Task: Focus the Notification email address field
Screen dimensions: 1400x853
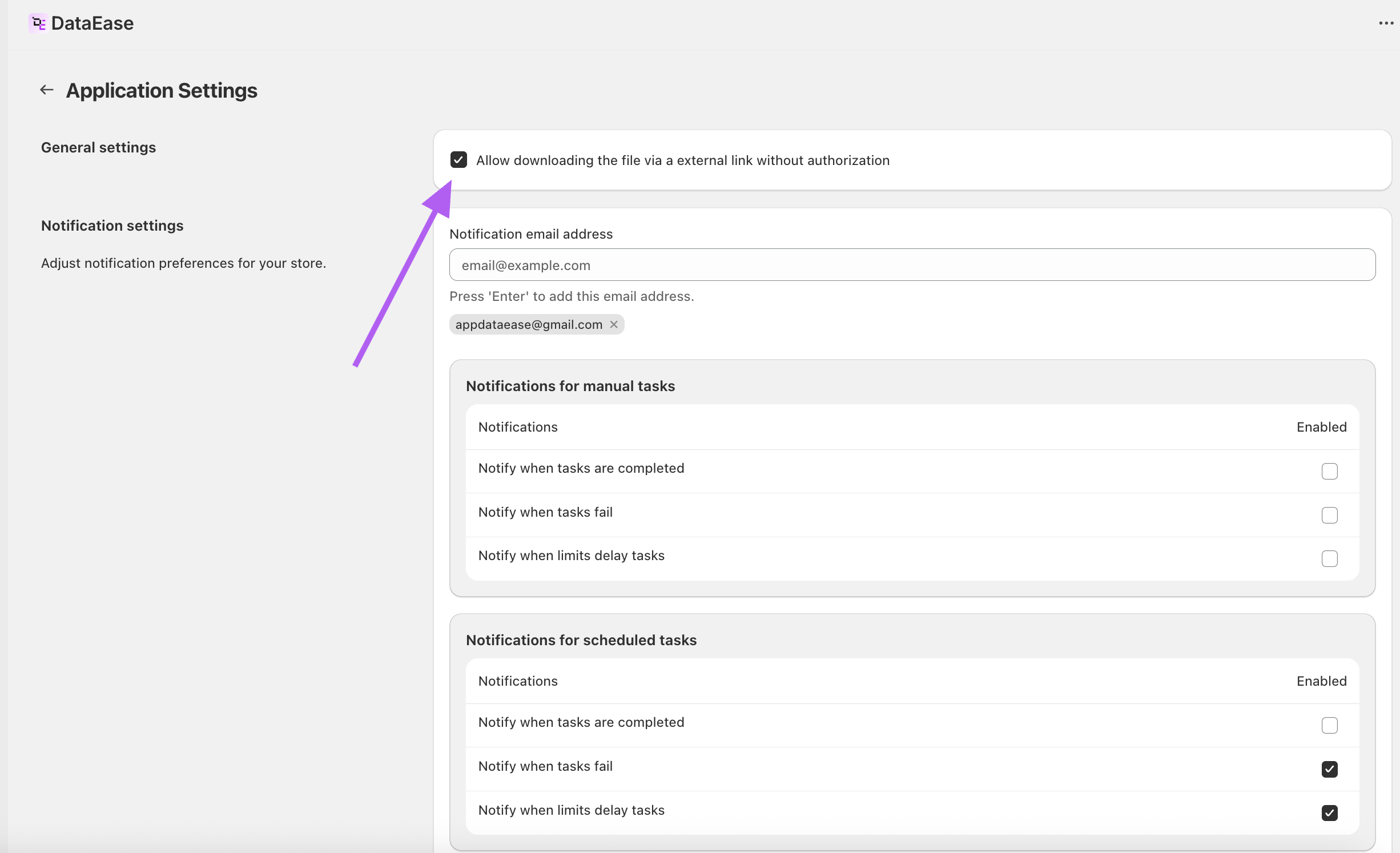Action: coord(912,265)
